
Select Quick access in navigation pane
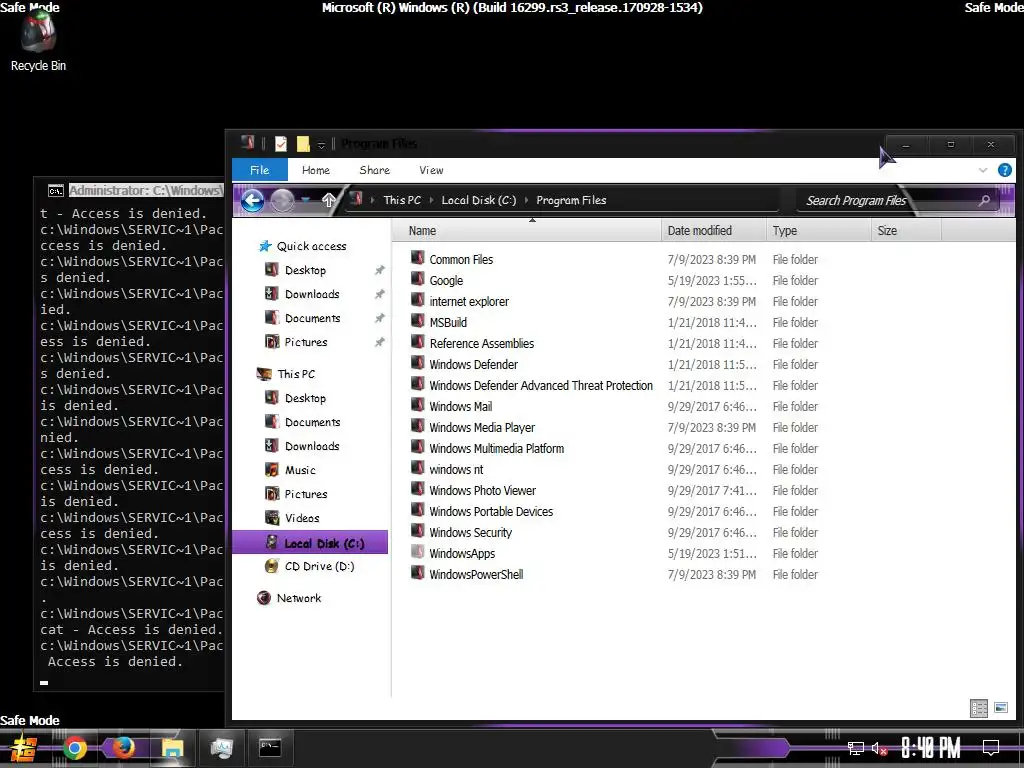point(302,246)
